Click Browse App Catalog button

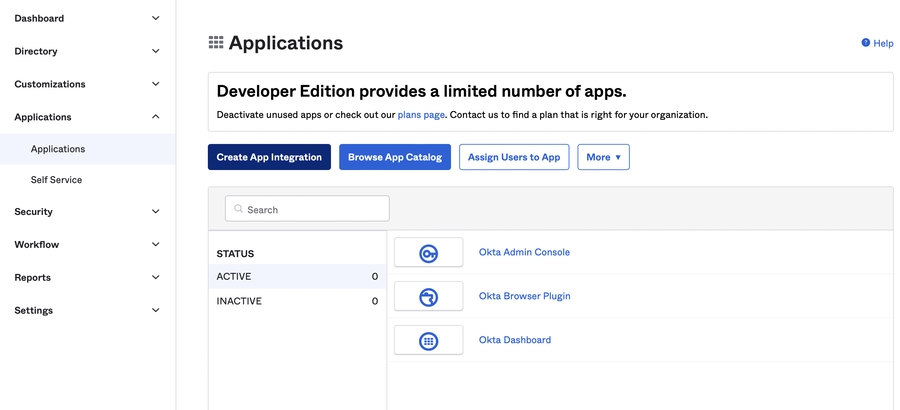click(x=395, y=157)
